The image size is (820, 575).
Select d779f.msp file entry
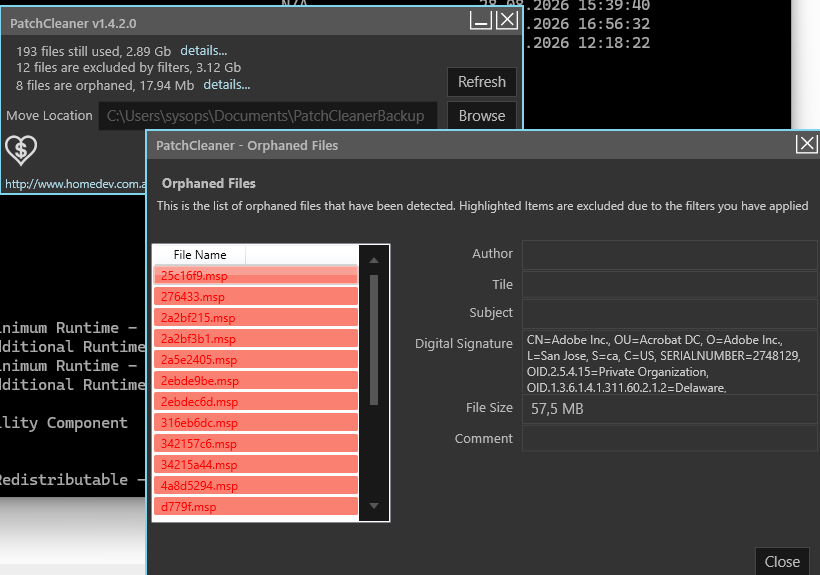coord(256,507)
